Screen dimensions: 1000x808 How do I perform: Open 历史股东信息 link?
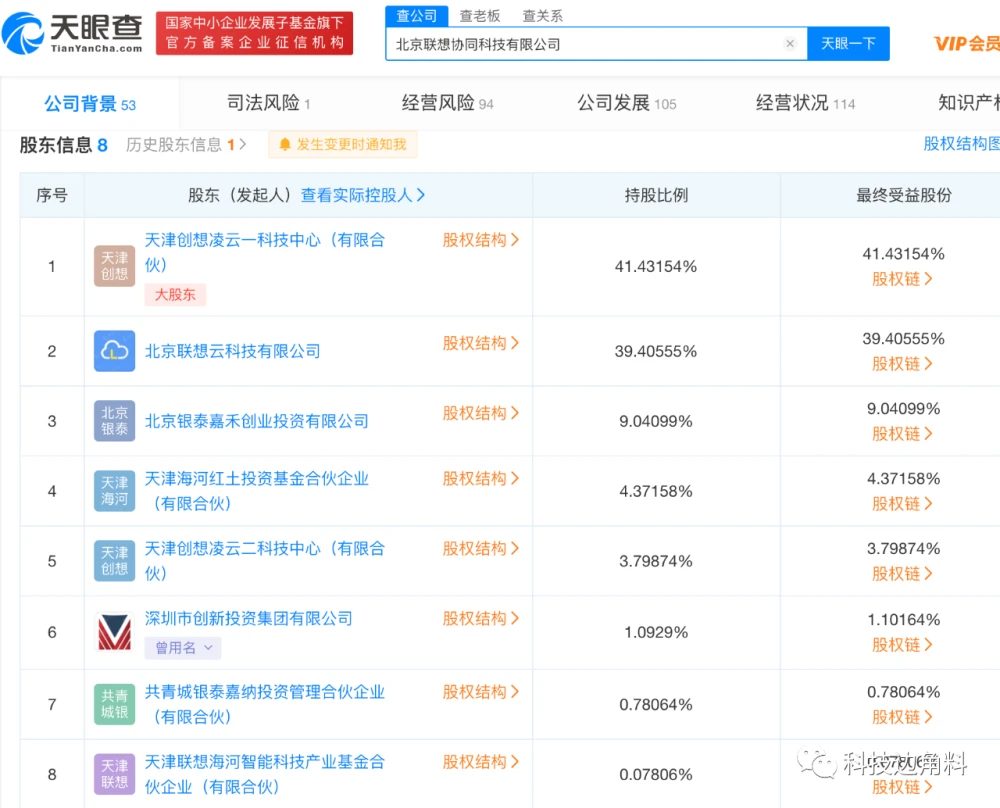(x=186, y=145)
